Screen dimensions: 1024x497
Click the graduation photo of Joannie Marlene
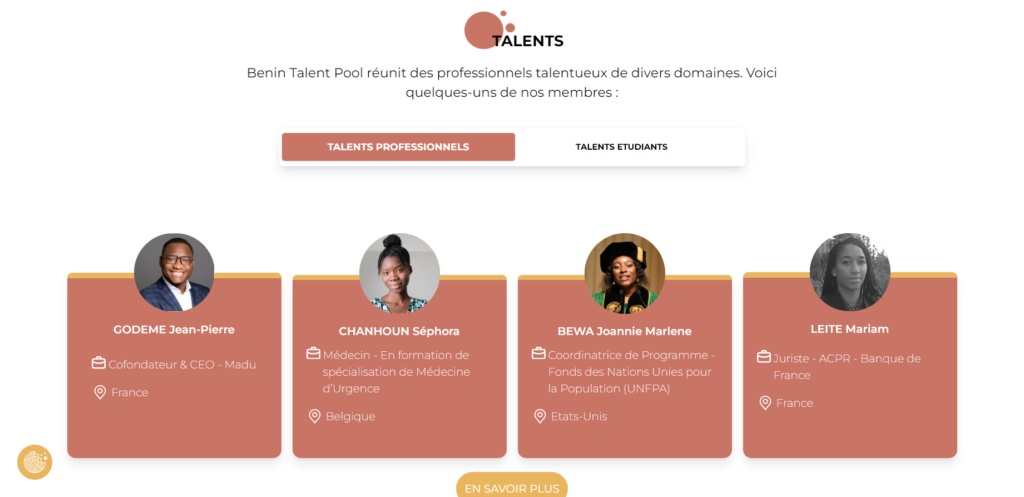click(x=625, y=273)
